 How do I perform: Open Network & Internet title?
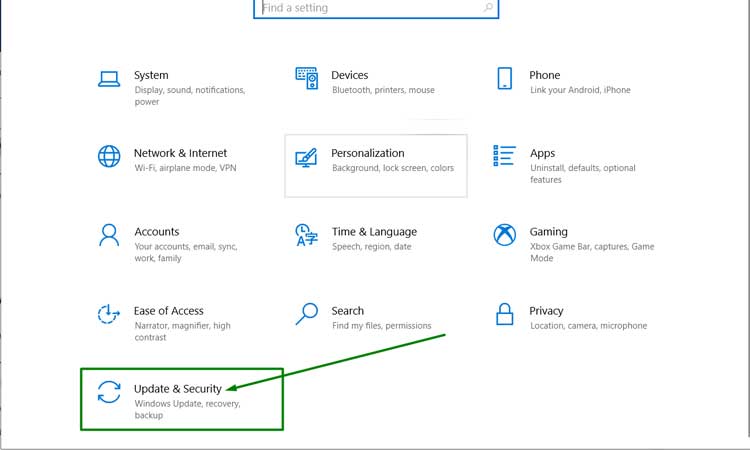pyautogui.click(x=180, y=153)
